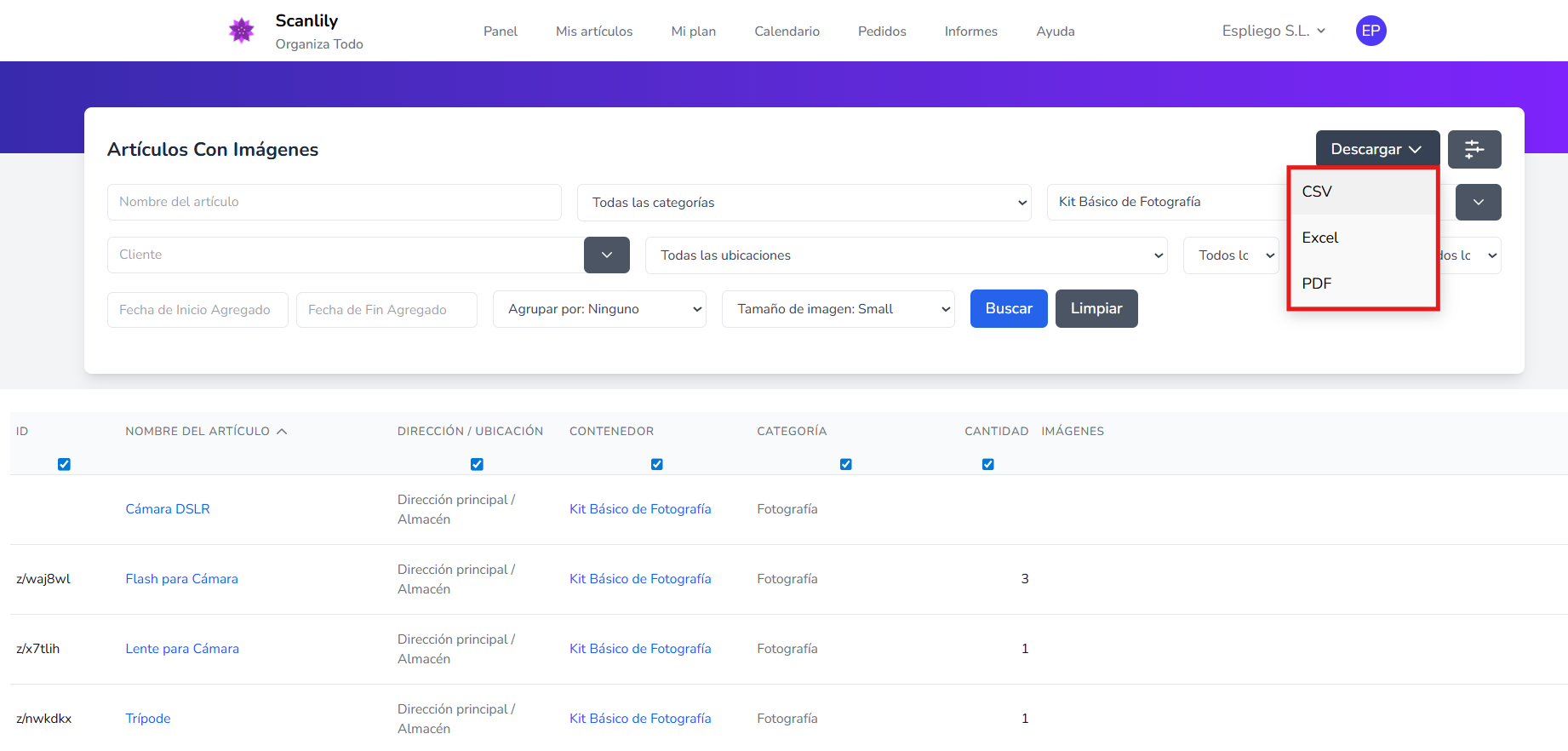Expand the Todas las ubicaciones dropdown
Viewport: 1568px width, 751px height.
(x=906, y=255)
